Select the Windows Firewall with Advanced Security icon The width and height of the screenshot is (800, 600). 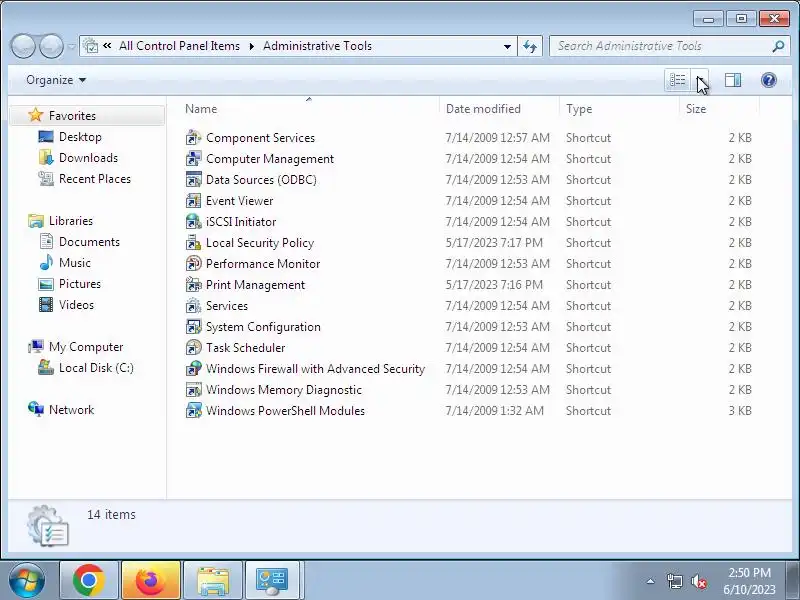[193, 368]
